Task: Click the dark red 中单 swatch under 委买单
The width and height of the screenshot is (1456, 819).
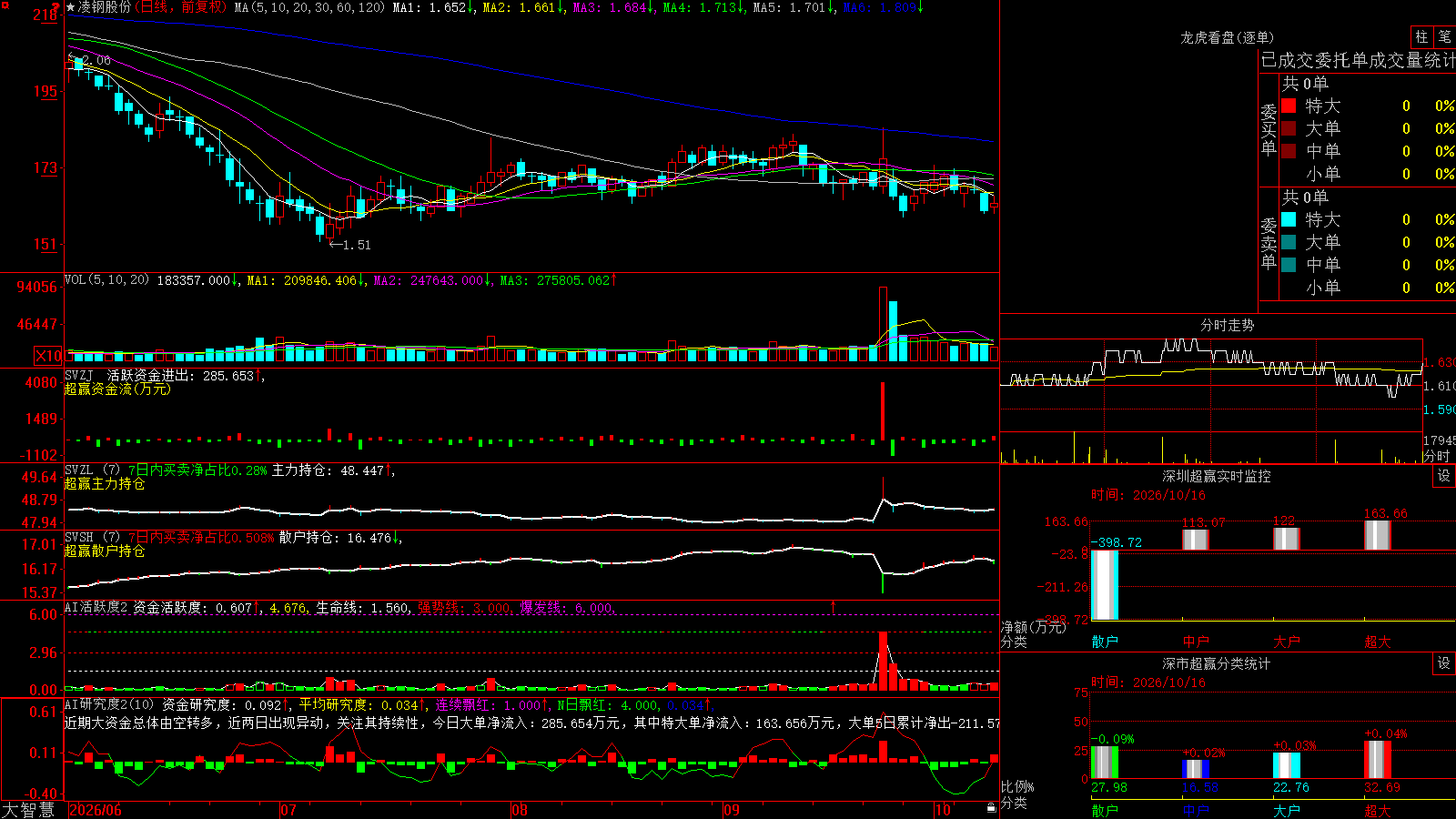Action: click(x=1289, y=151)
